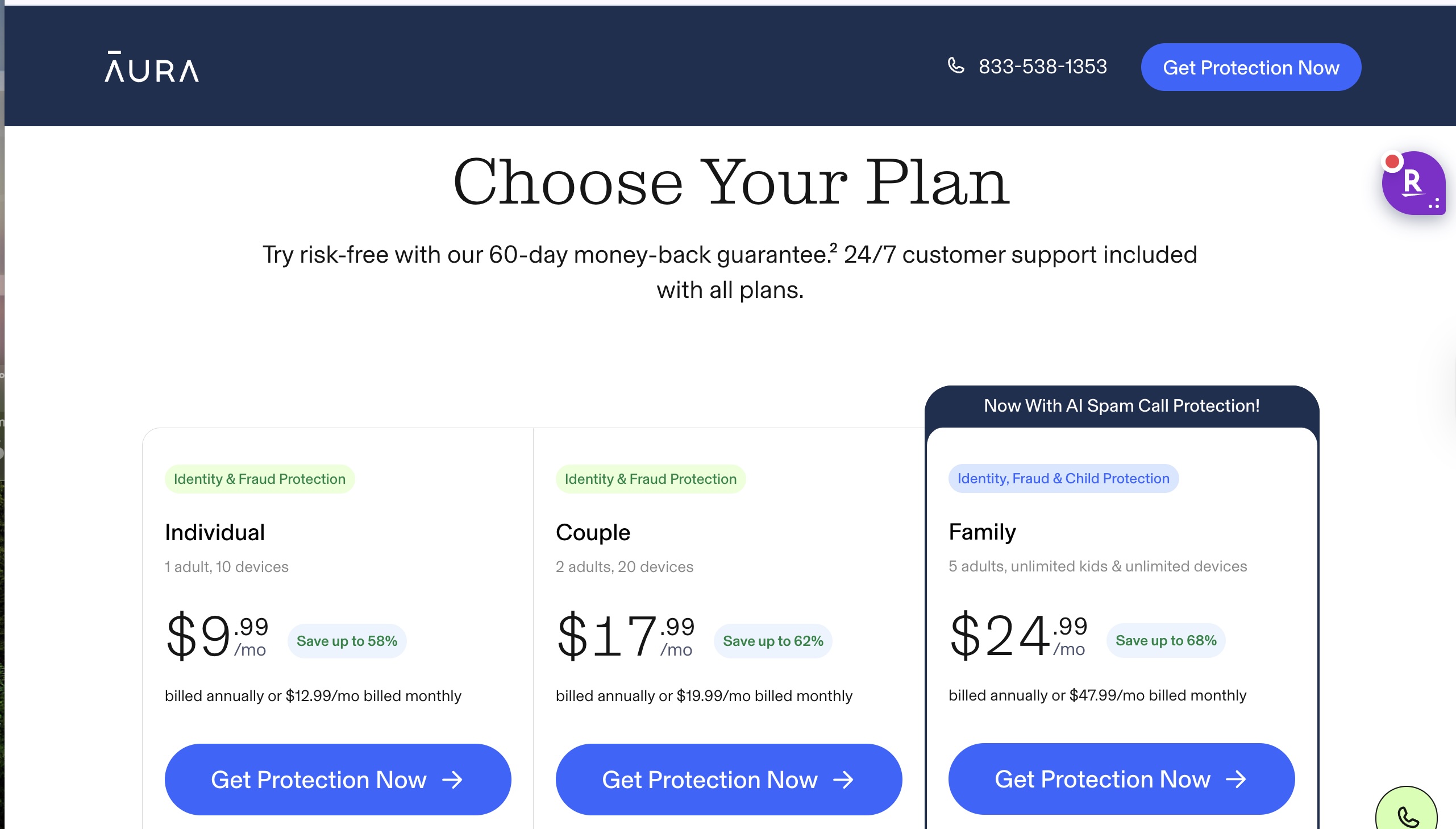Click the Save up to 62% badge
The image size is (1456, 829).
tap(773, 641)
